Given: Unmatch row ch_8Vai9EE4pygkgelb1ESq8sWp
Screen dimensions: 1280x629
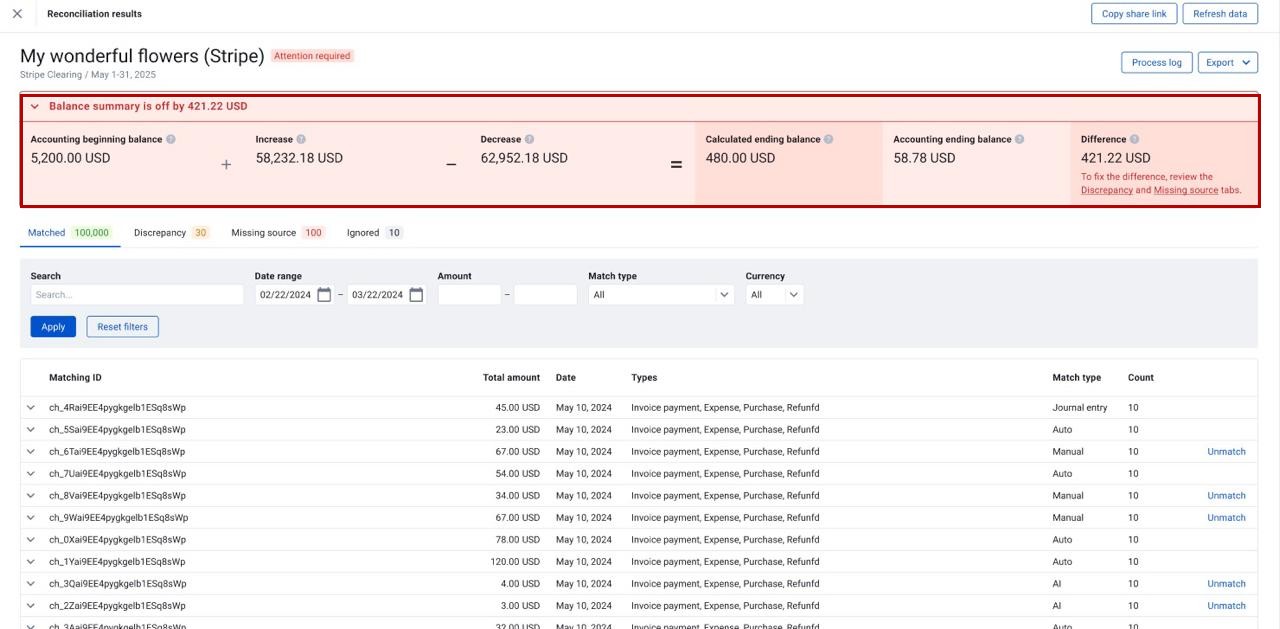Looking at the screenshot, I should coord(1226,496).
